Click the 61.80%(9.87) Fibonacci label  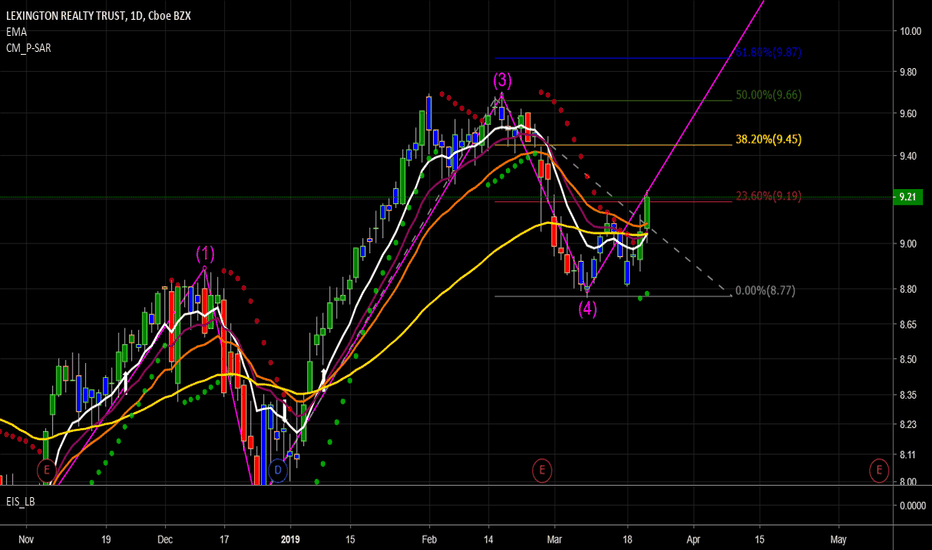[769, 52]
